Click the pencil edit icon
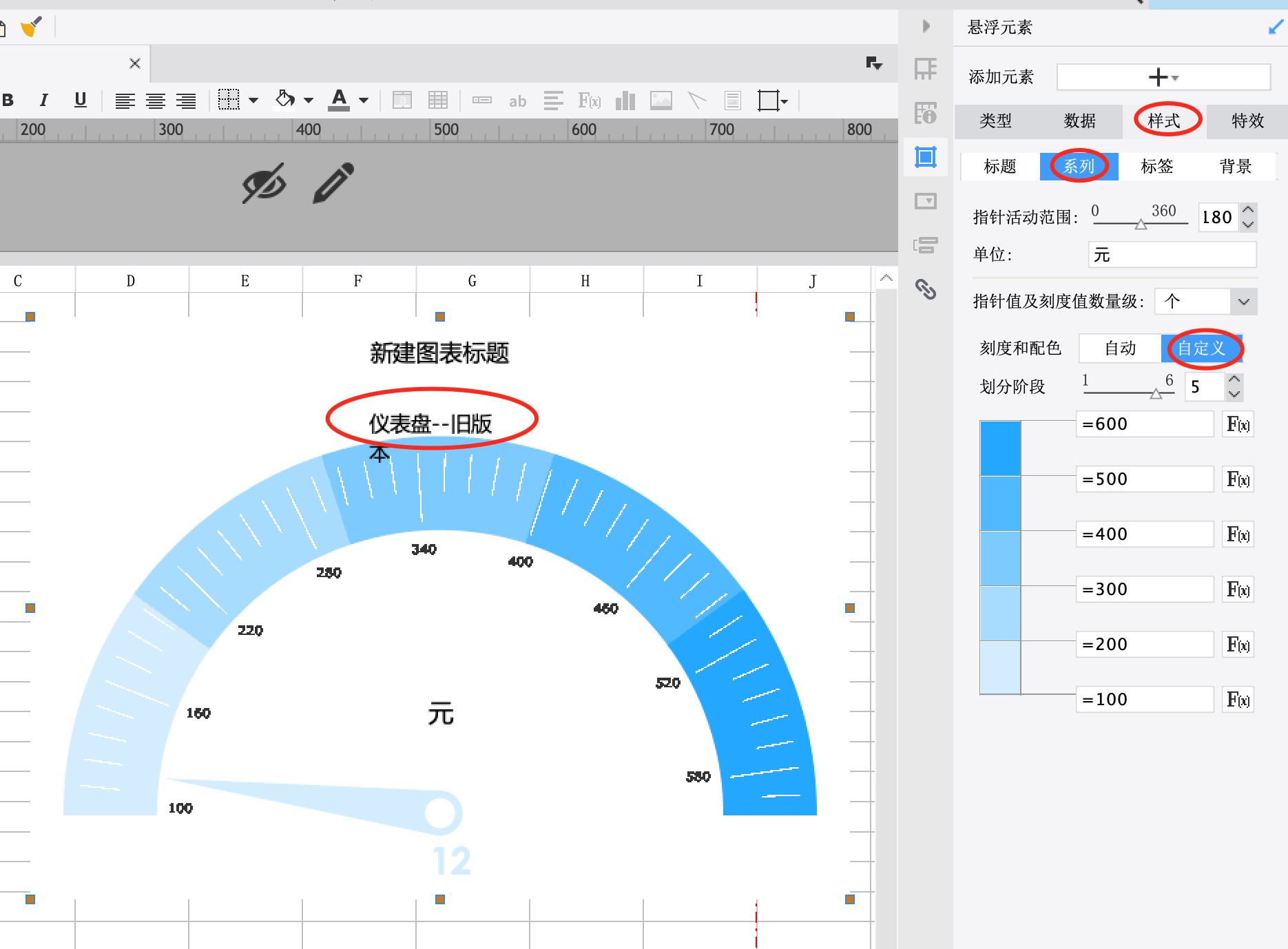 (x=334, y=183)
